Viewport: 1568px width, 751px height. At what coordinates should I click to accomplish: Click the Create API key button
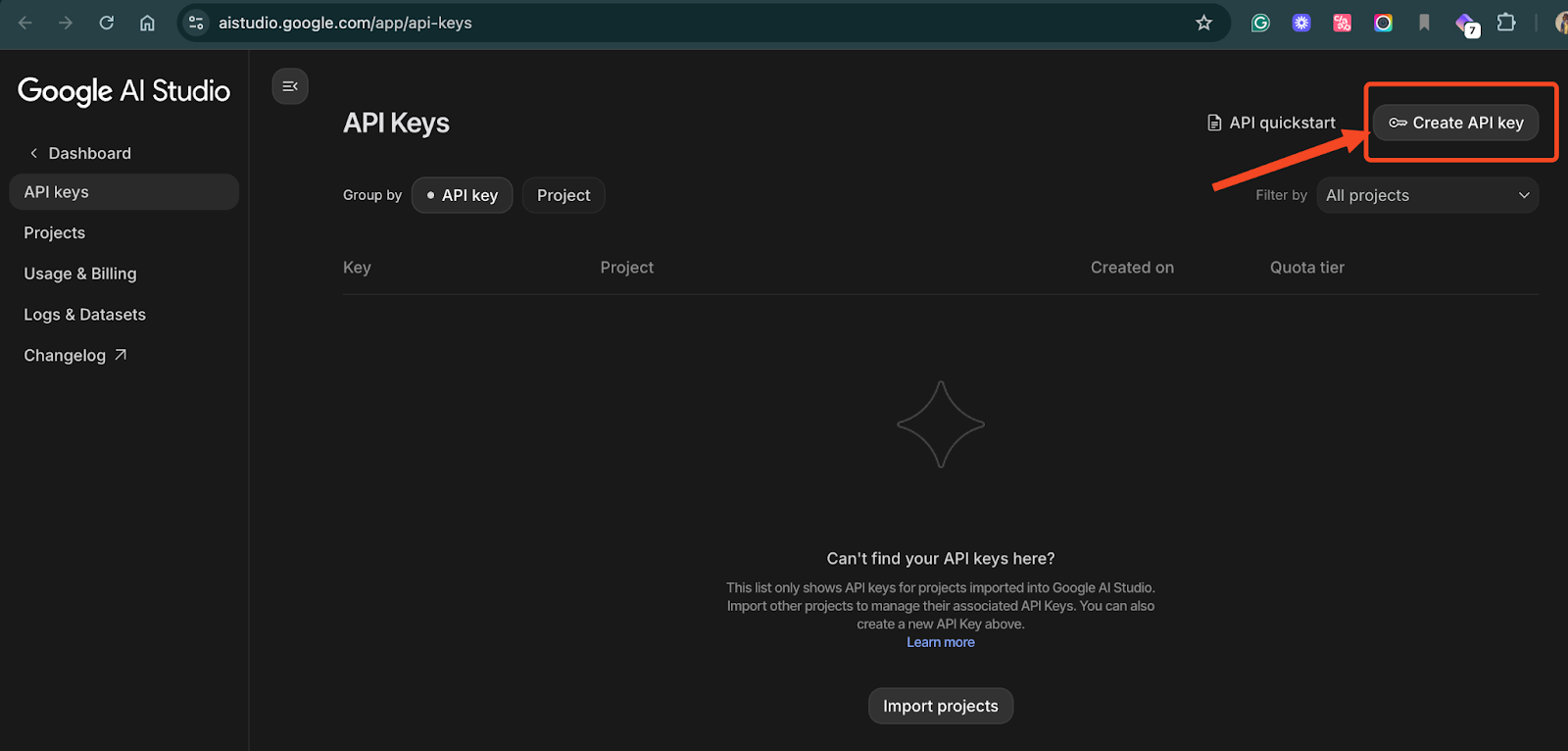1456,123
